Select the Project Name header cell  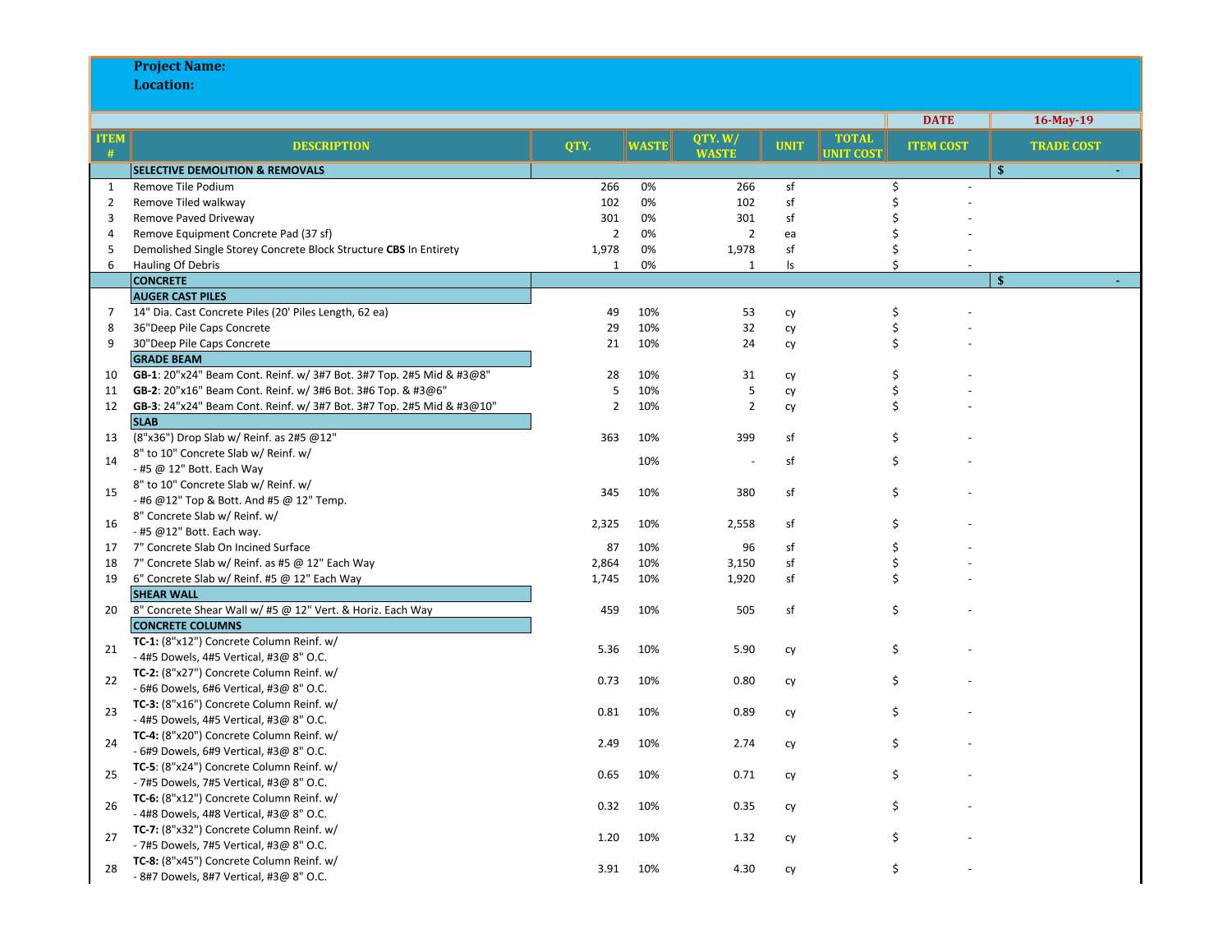[179, 67]
